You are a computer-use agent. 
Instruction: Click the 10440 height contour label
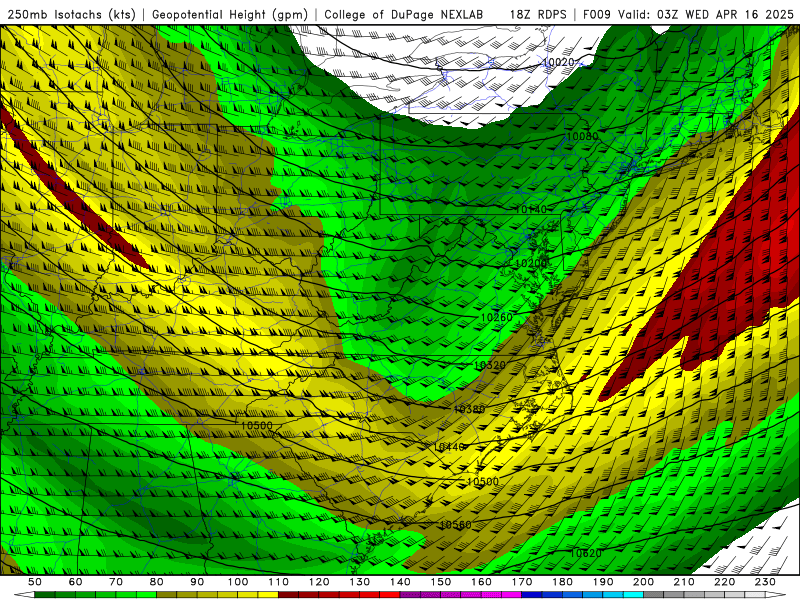[x=449, y=447]
